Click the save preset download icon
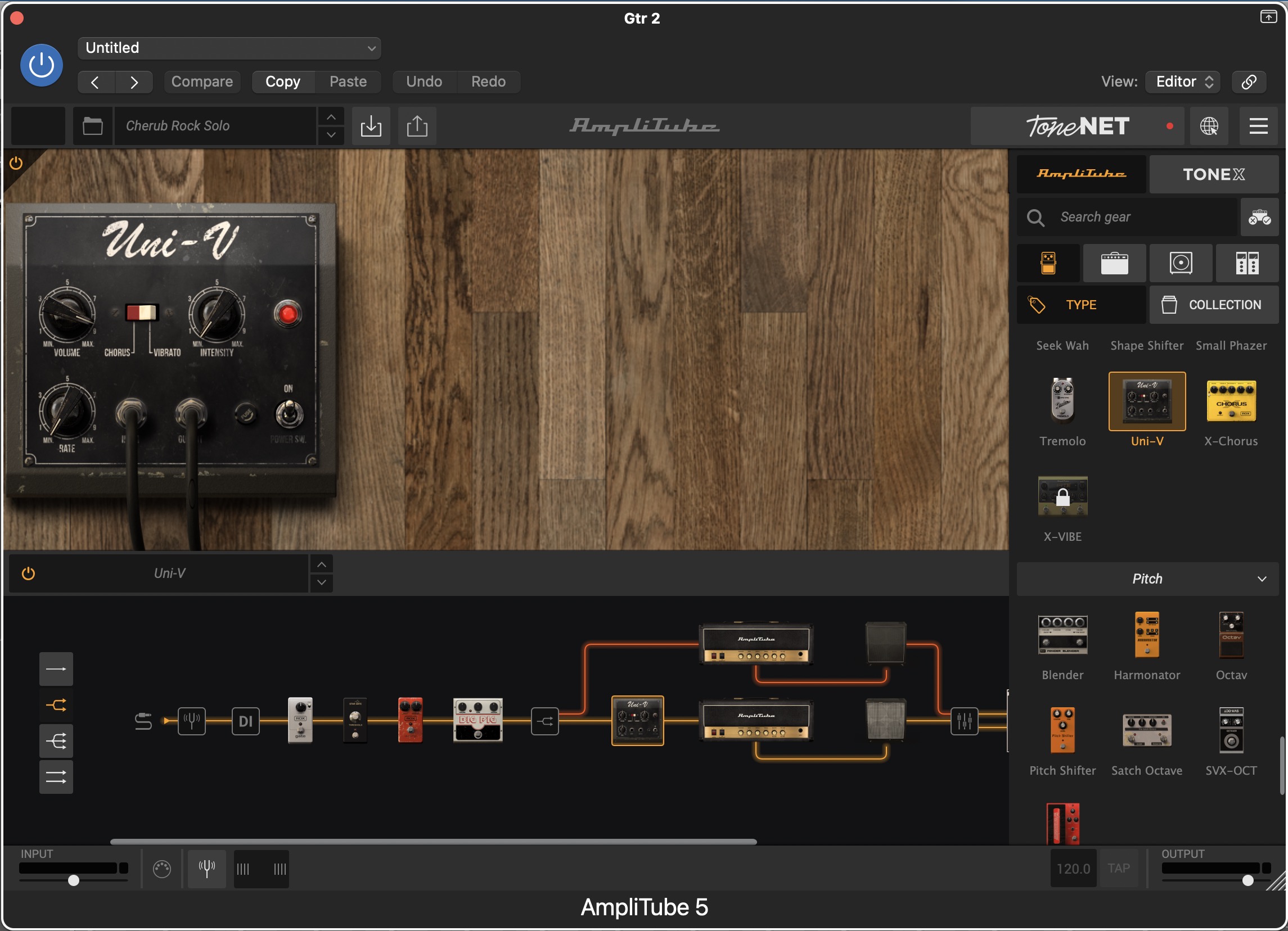This screenshot has width=1288, height=931. [x=371, y=125]
